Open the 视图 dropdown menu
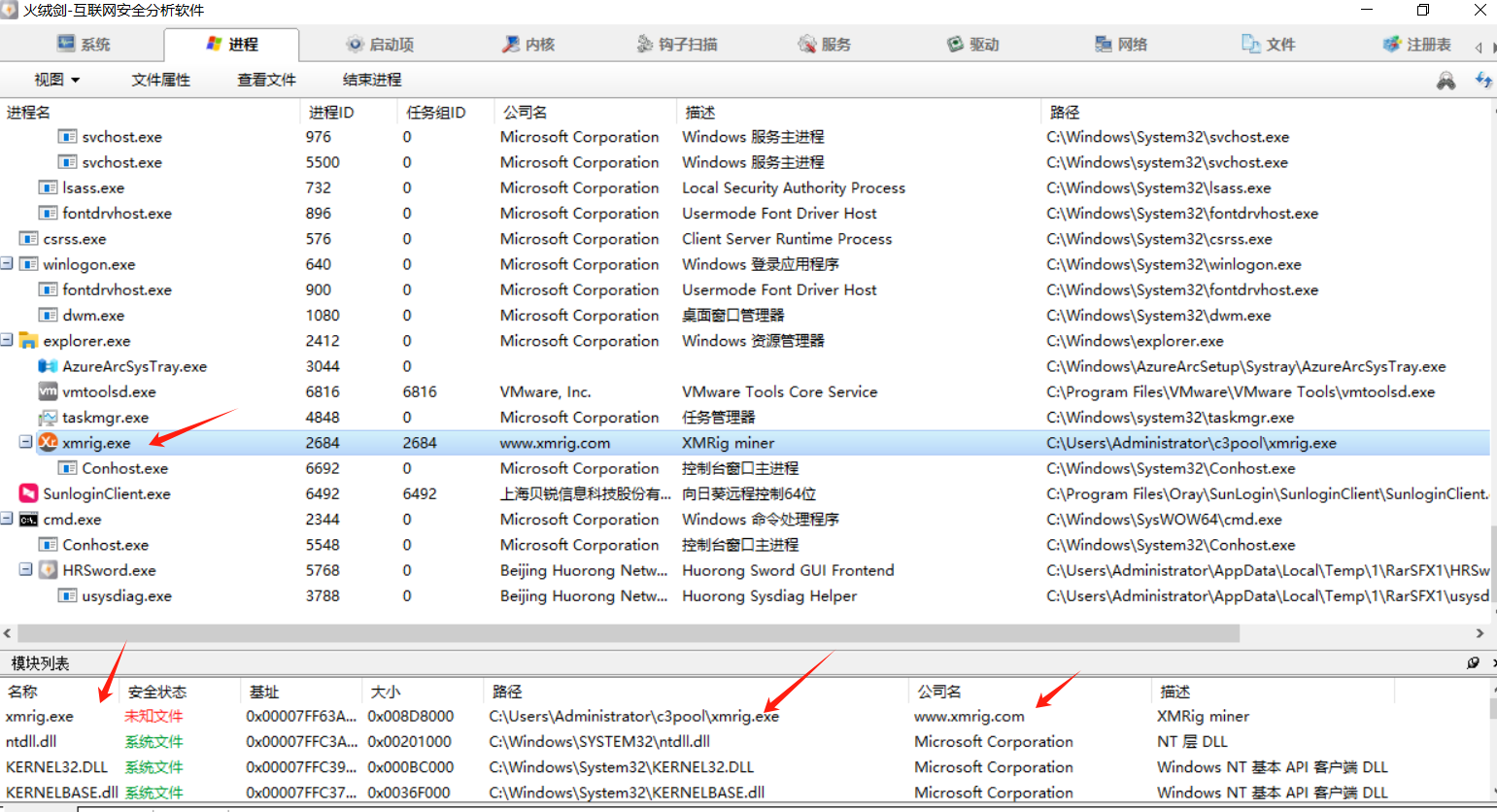Viewport: 1497px width, 812px height. point(56,80)
